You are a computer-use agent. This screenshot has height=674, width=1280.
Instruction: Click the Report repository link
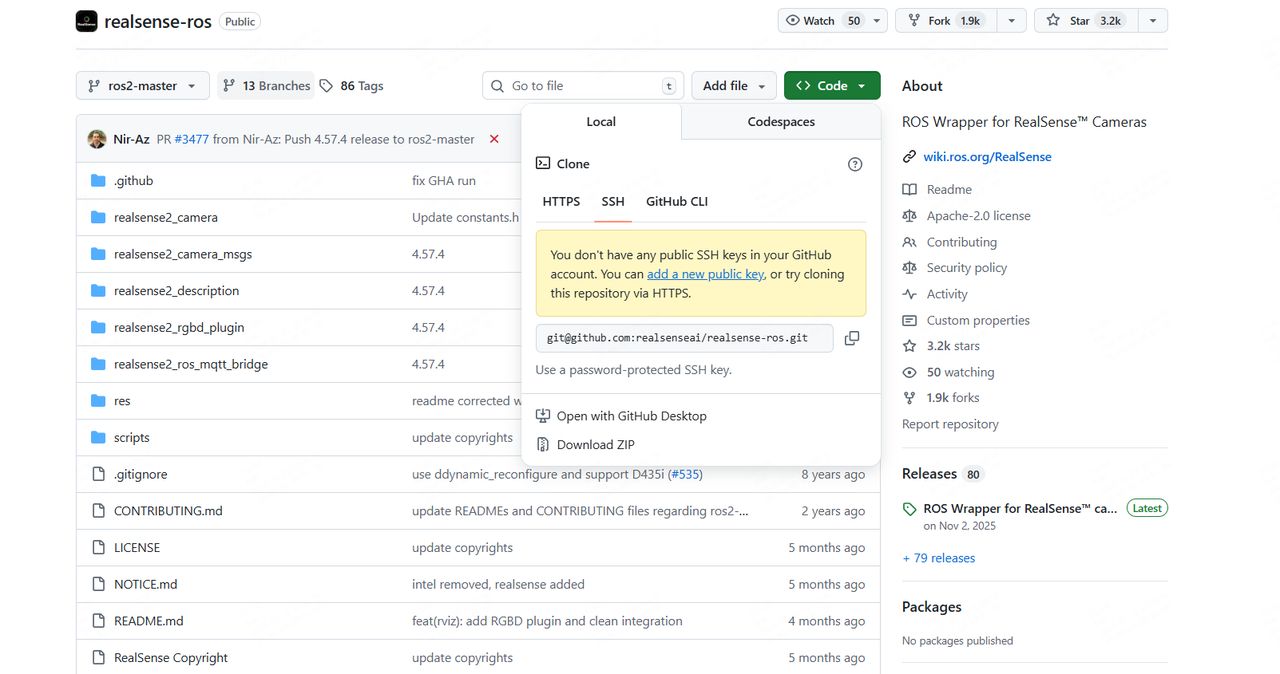coord(950,424)
